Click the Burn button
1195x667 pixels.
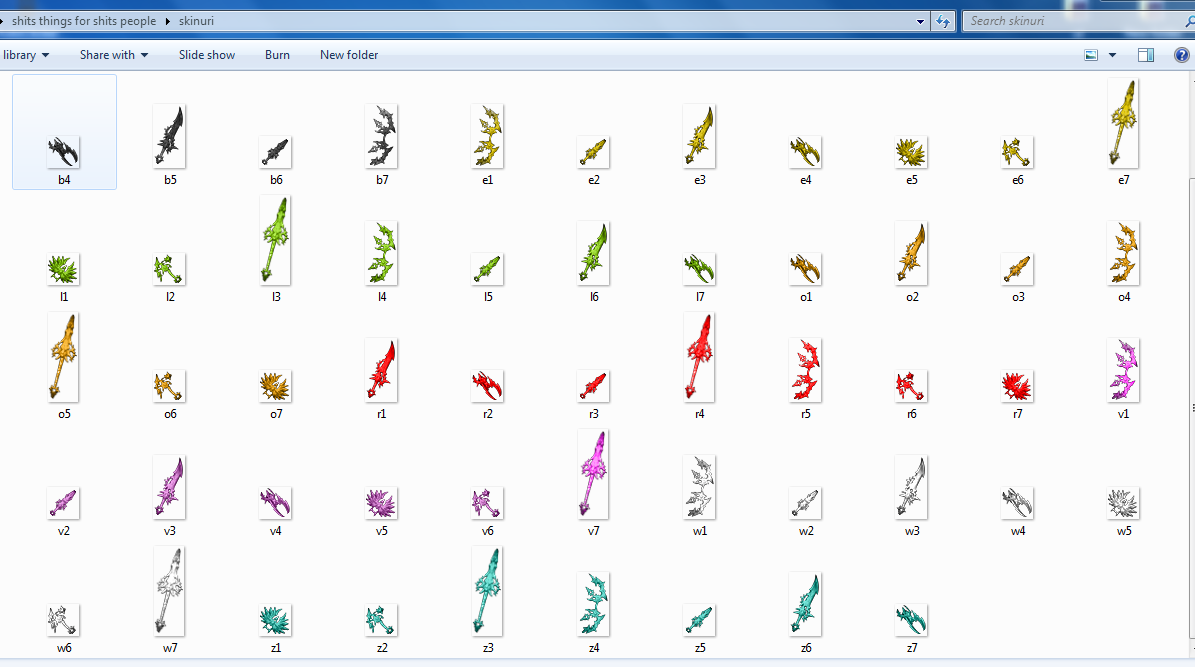(x=277, y=55)
